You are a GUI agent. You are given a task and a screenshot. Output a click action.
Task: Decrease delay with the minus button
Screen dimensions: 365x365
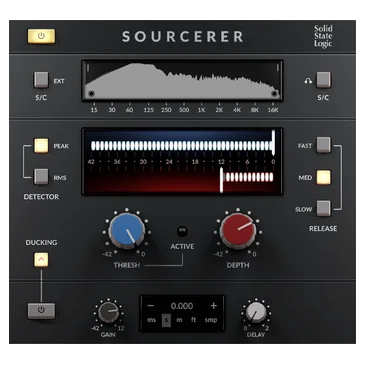(151, 306)
